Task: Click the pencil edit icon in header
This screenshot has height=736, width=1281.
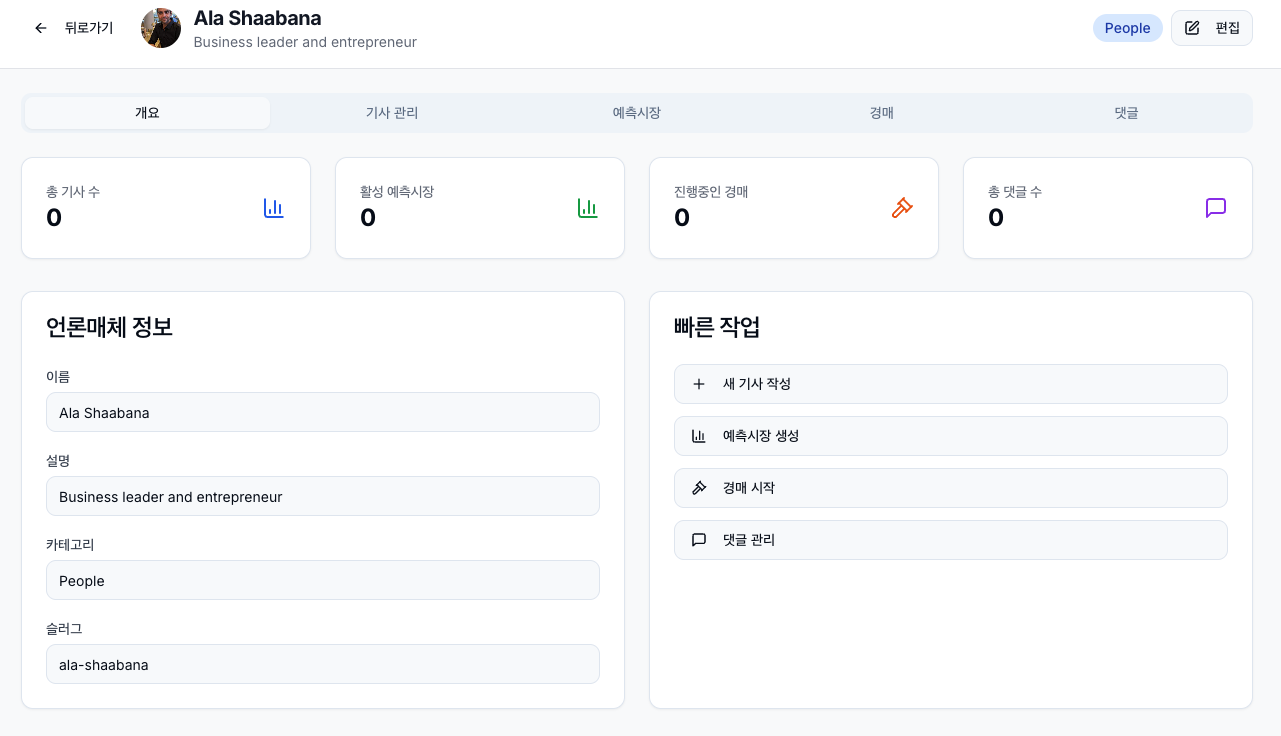Action: click(1192, 28)
